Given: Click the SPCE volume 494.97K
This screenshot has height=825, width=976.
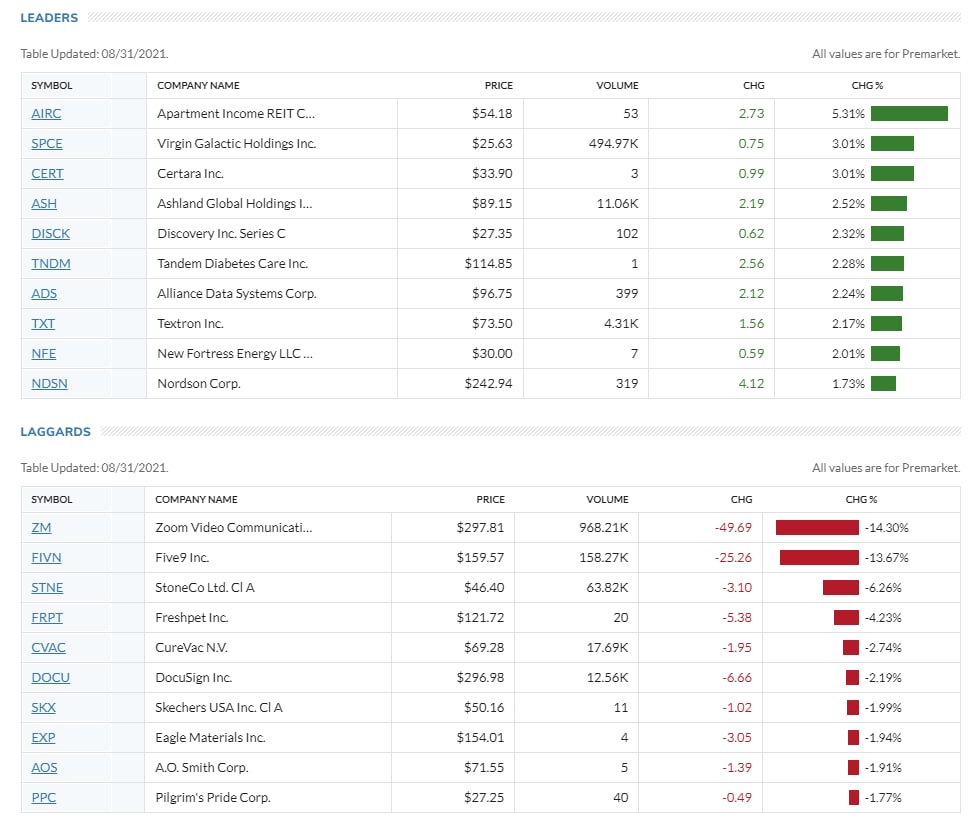Looking at the screenshot, I should click(613, 143).
